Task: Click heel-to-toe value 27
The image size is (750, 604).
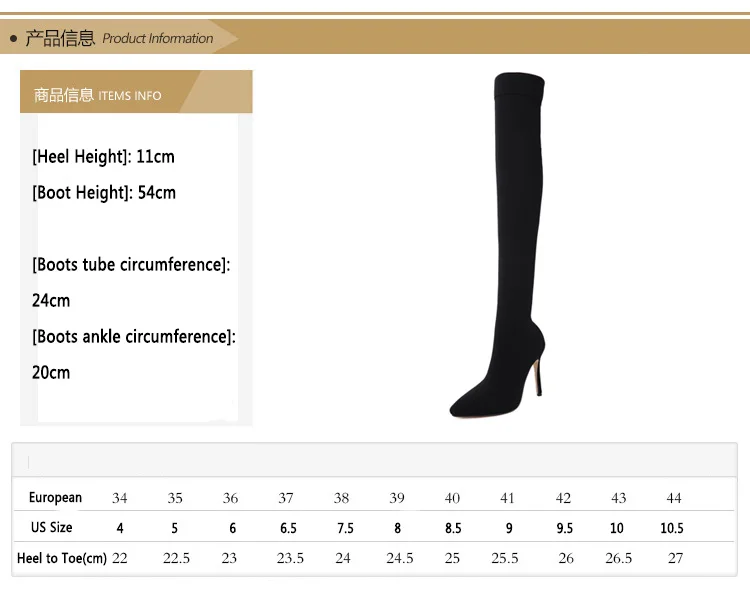Action: [x=675, y=558]
